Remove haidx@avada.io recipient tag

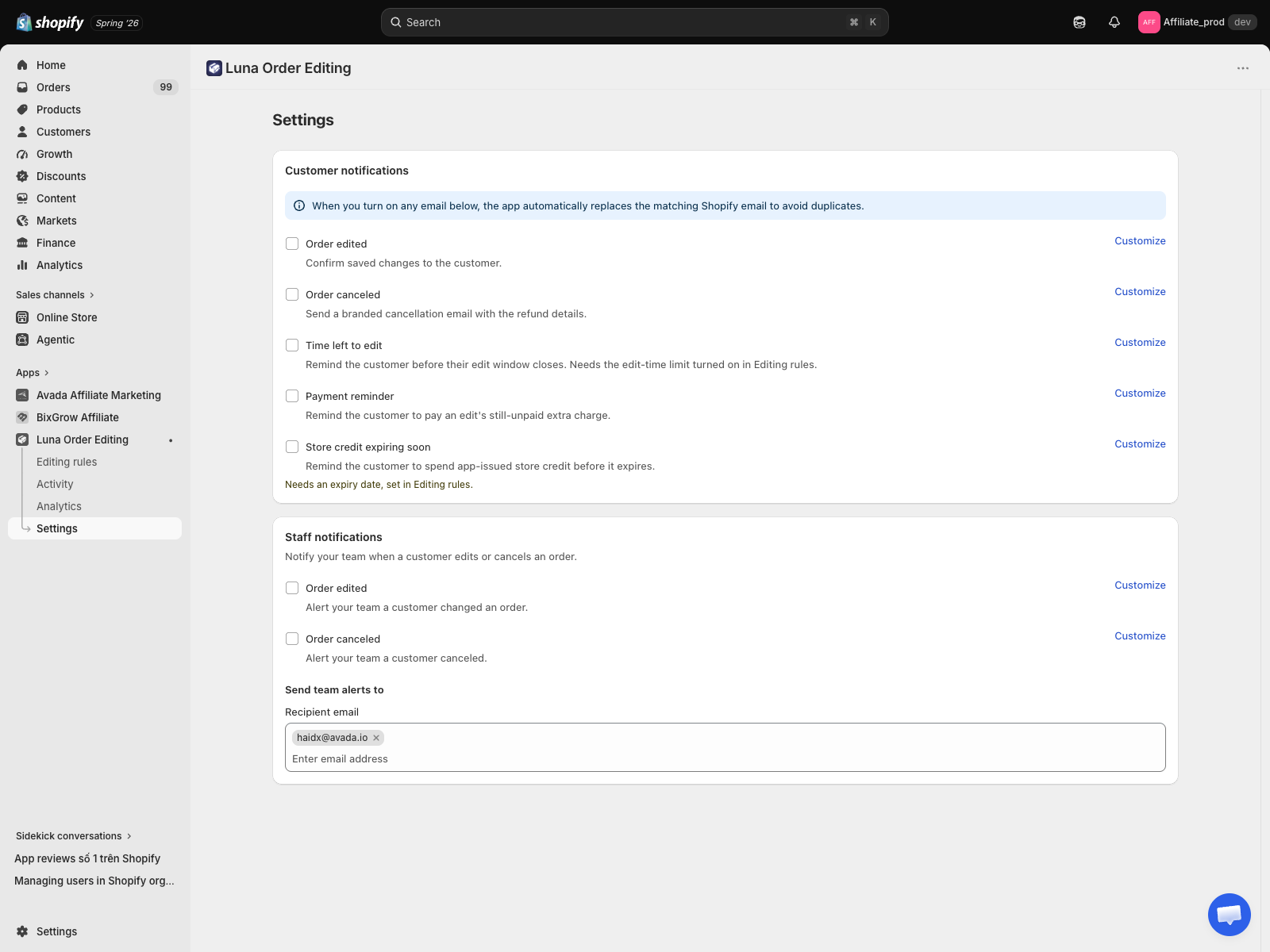coord(376,738)
